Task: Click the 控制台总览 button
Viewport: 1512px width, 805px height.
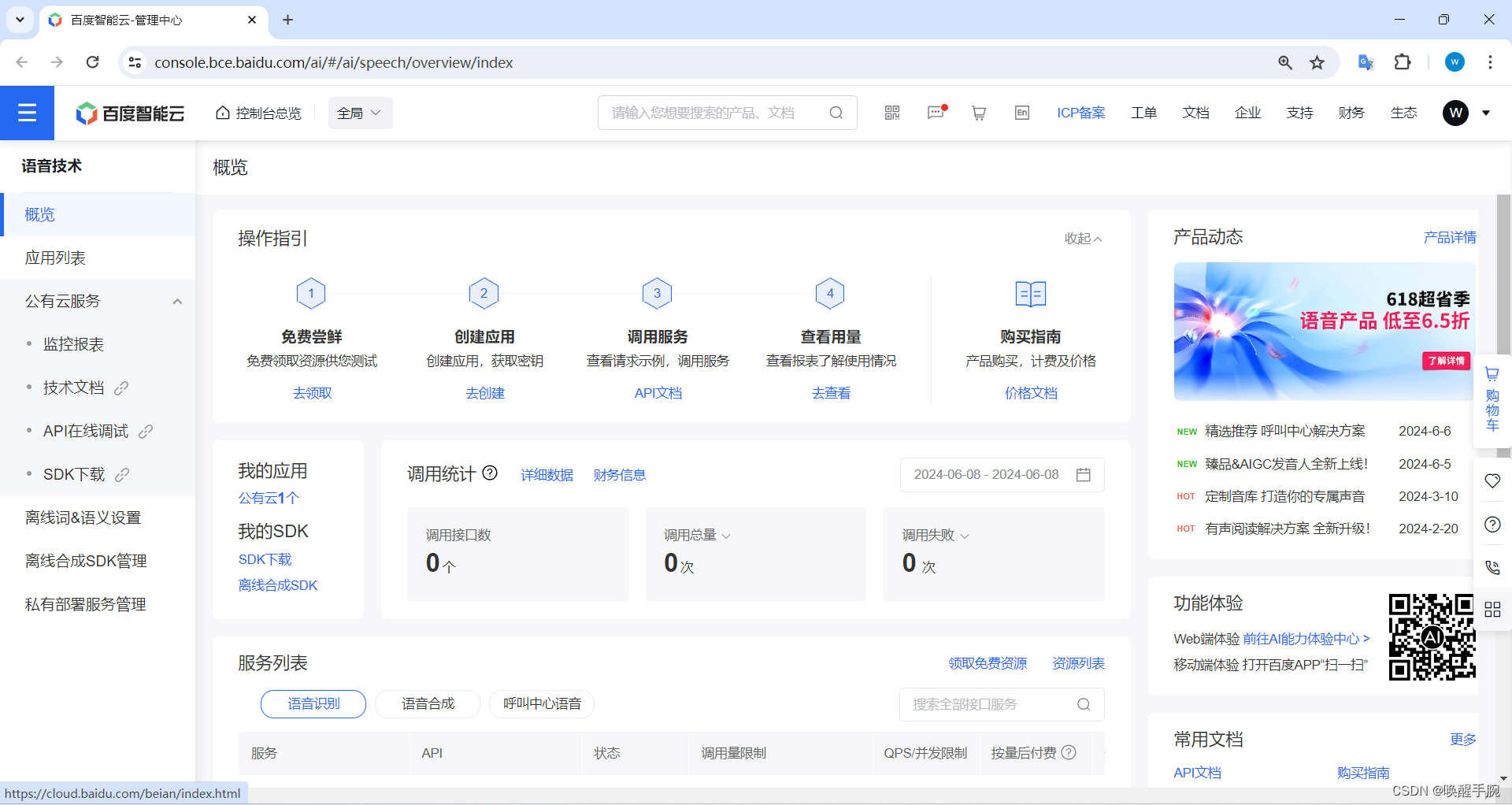Action: (258, 113)
